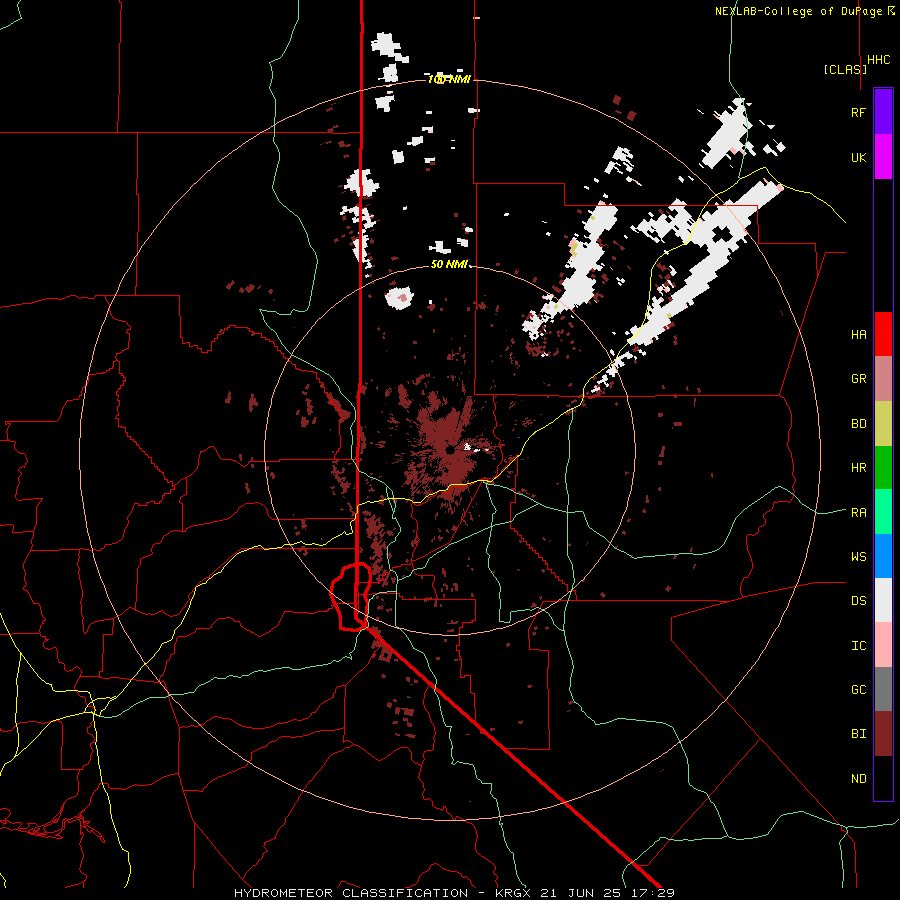Viewport: 900px width, 900px height.
Task: Click the 100 NMI range ring label
Action: point(449,79)
